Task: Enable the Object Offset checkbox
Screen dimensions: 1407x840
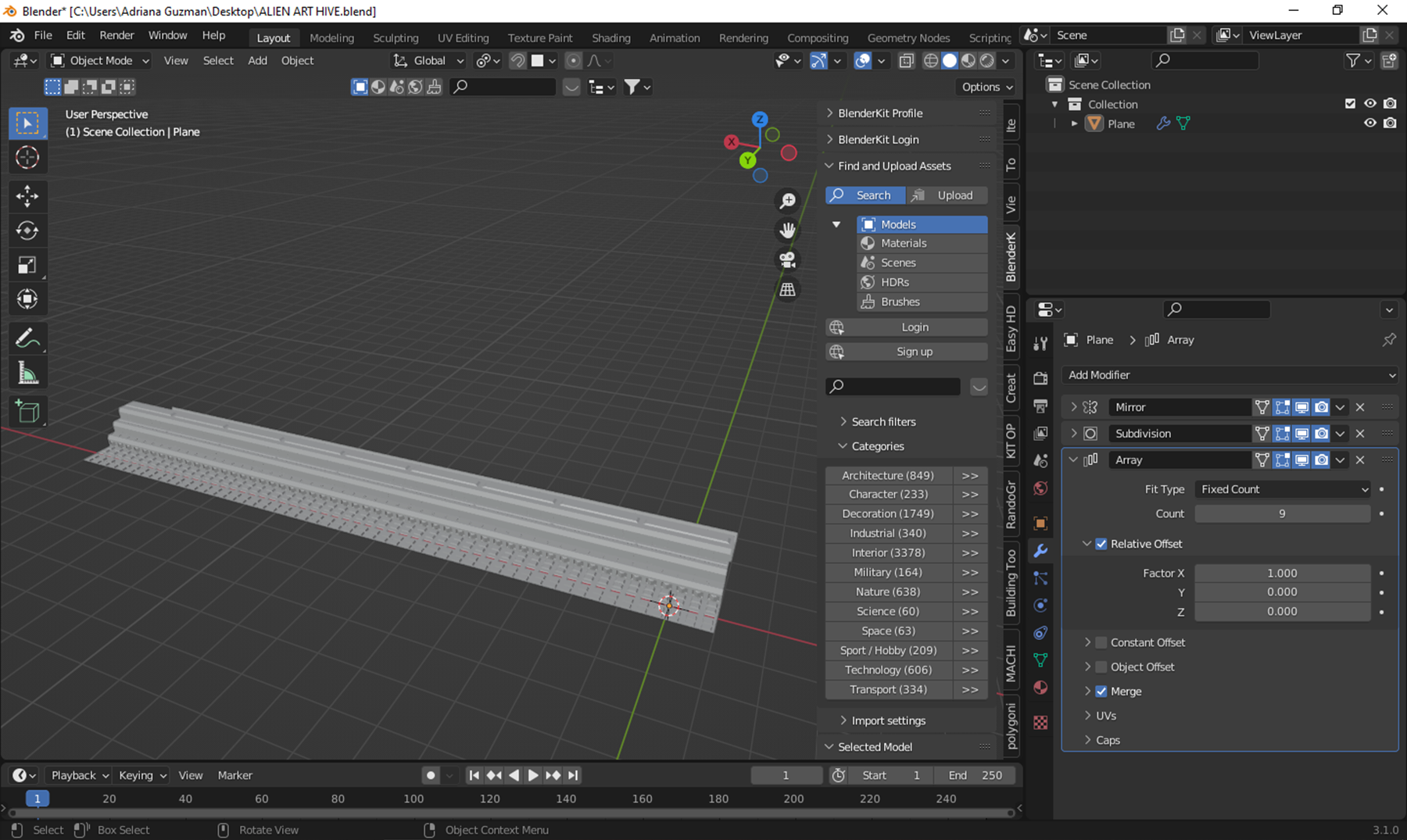Action: [1101, 667]
